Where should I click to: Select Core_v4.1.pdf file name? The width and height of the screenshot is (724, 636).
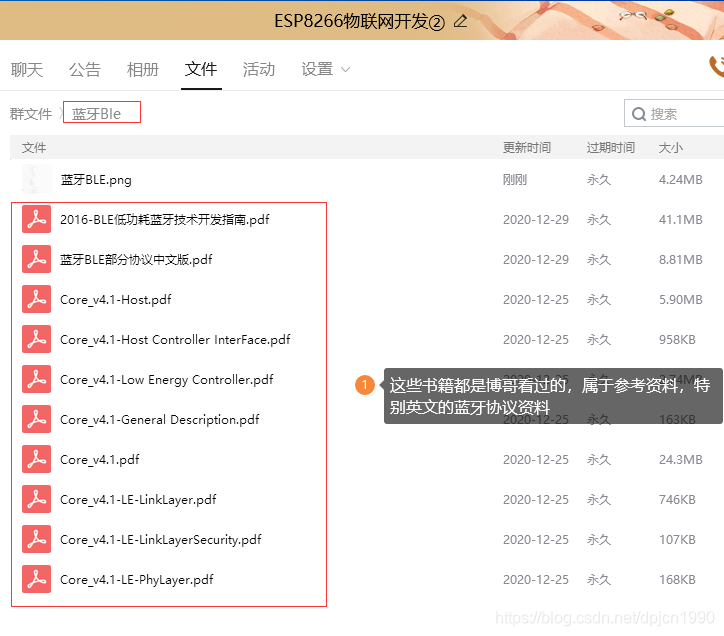pos(100,460)
